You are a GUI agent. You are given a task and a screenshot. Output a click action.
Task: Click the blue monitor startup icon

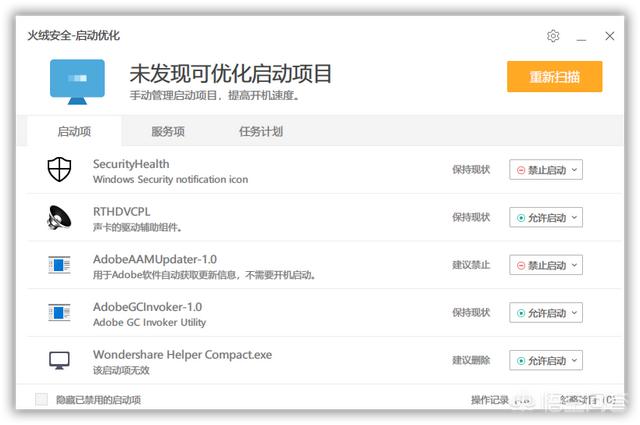77,82
